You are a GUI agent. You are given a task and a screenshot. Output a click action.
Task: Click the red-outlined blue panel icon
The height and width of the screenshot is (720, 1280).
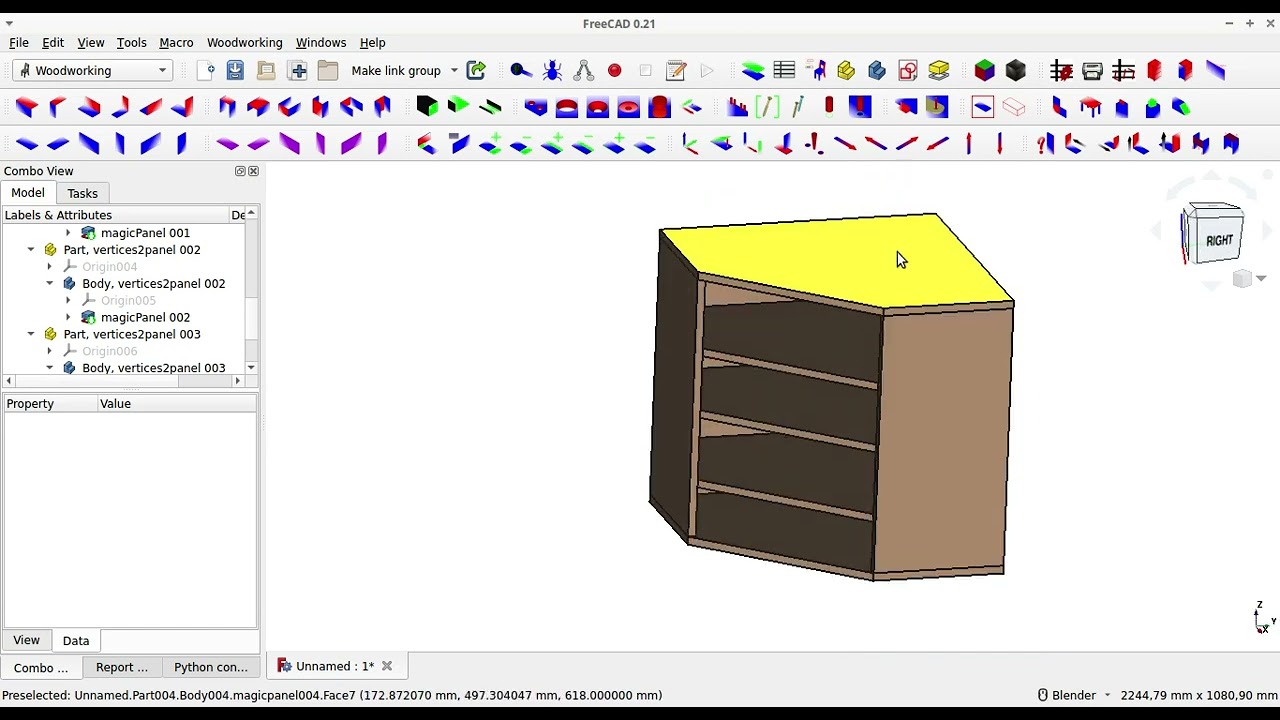pos(982,107)
